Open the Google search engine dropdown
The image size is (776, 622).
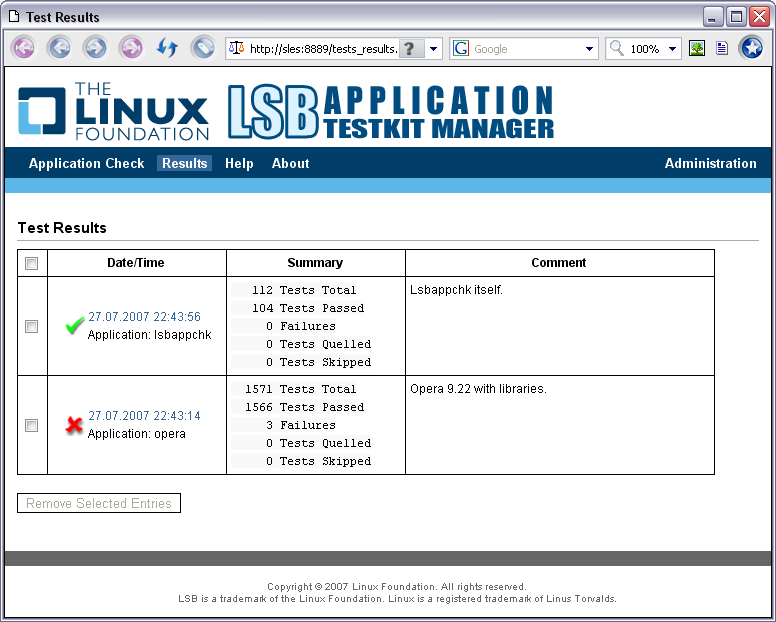pyautogui.click(x=589, y=48)
